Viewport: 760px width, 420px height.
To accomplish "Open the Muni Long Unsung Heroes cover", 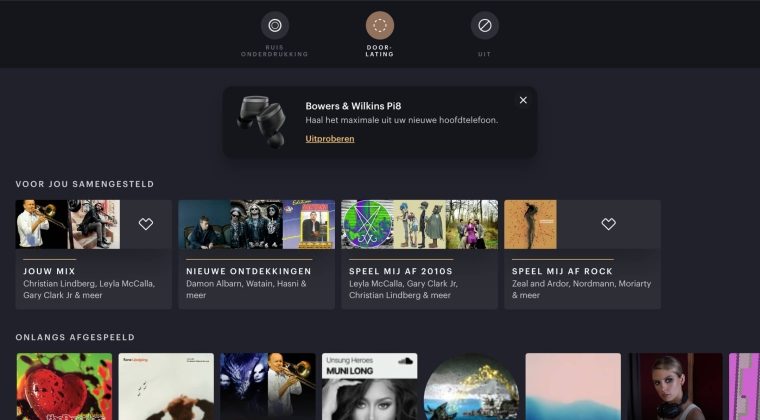I will coord(369,387).
